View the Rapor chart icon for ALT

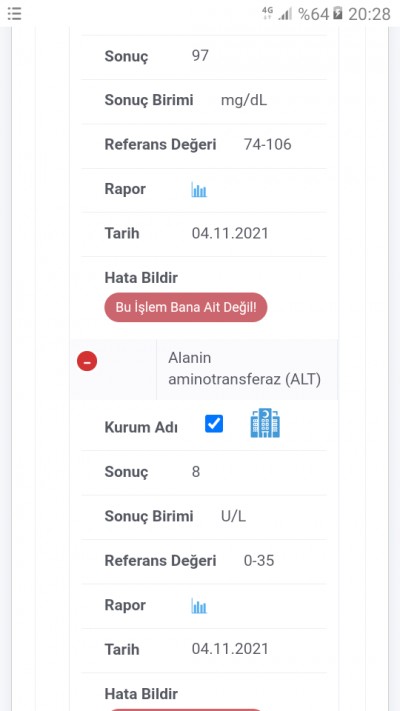199,606
